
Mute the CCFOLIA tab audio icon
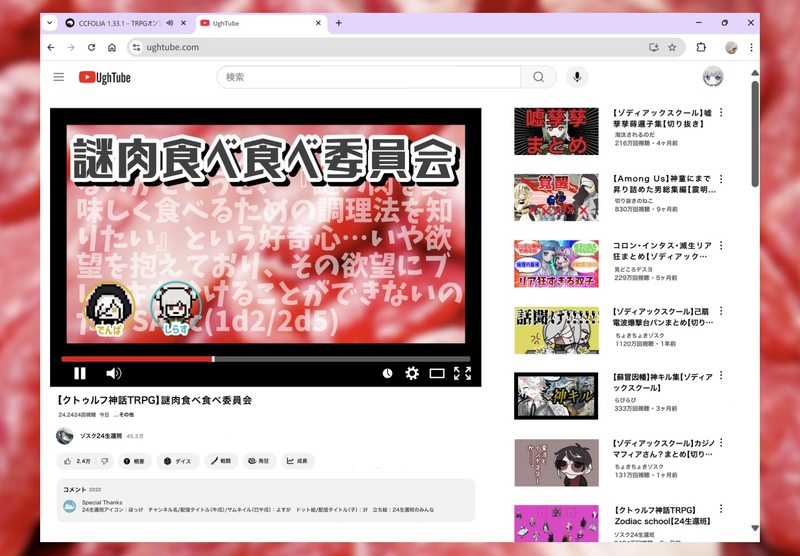[x=170, y=23]
